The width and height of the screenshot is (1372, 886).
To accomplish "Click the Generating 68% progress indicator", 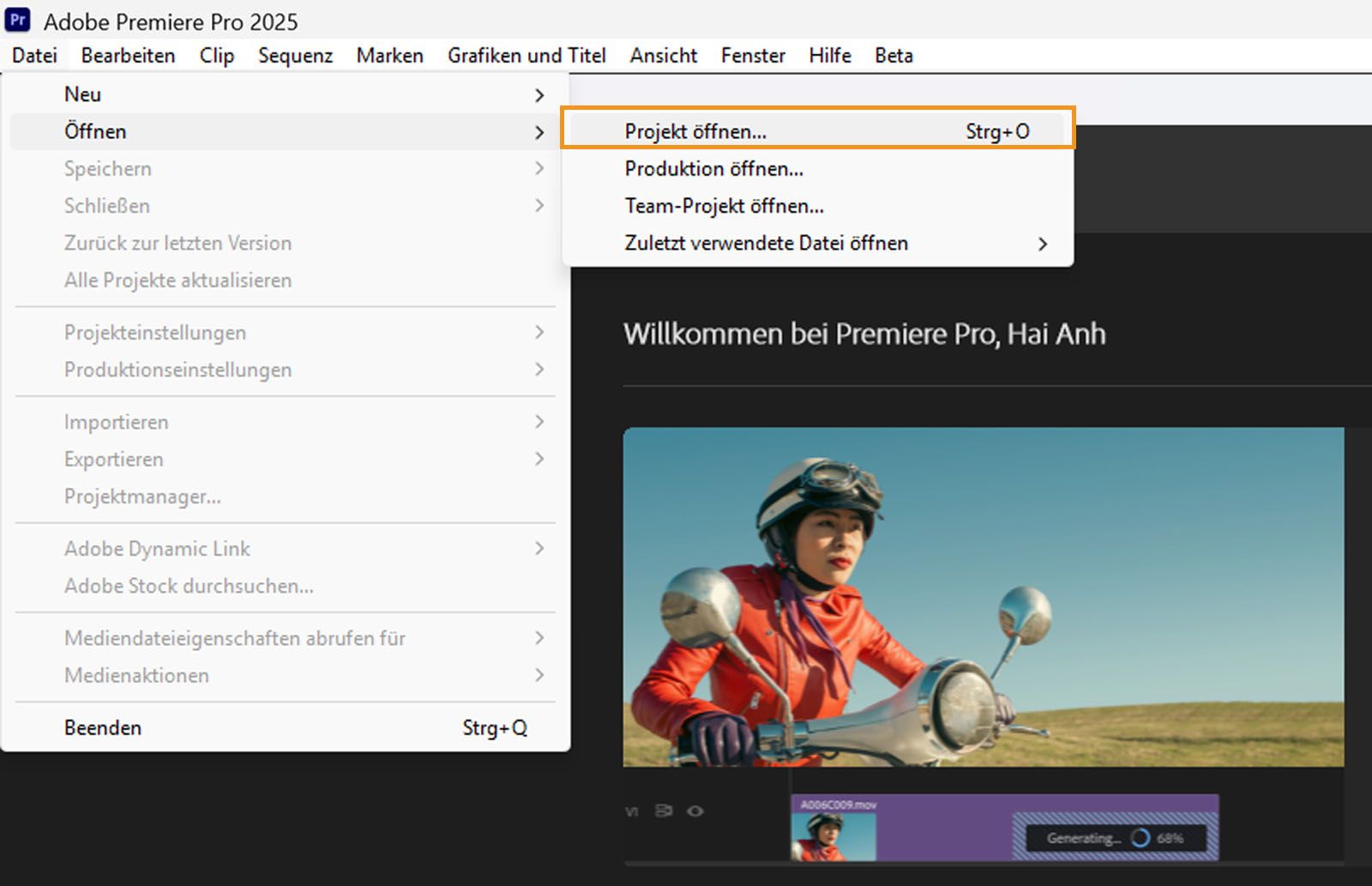I will pyautogui.click(x=1115, y=838).
